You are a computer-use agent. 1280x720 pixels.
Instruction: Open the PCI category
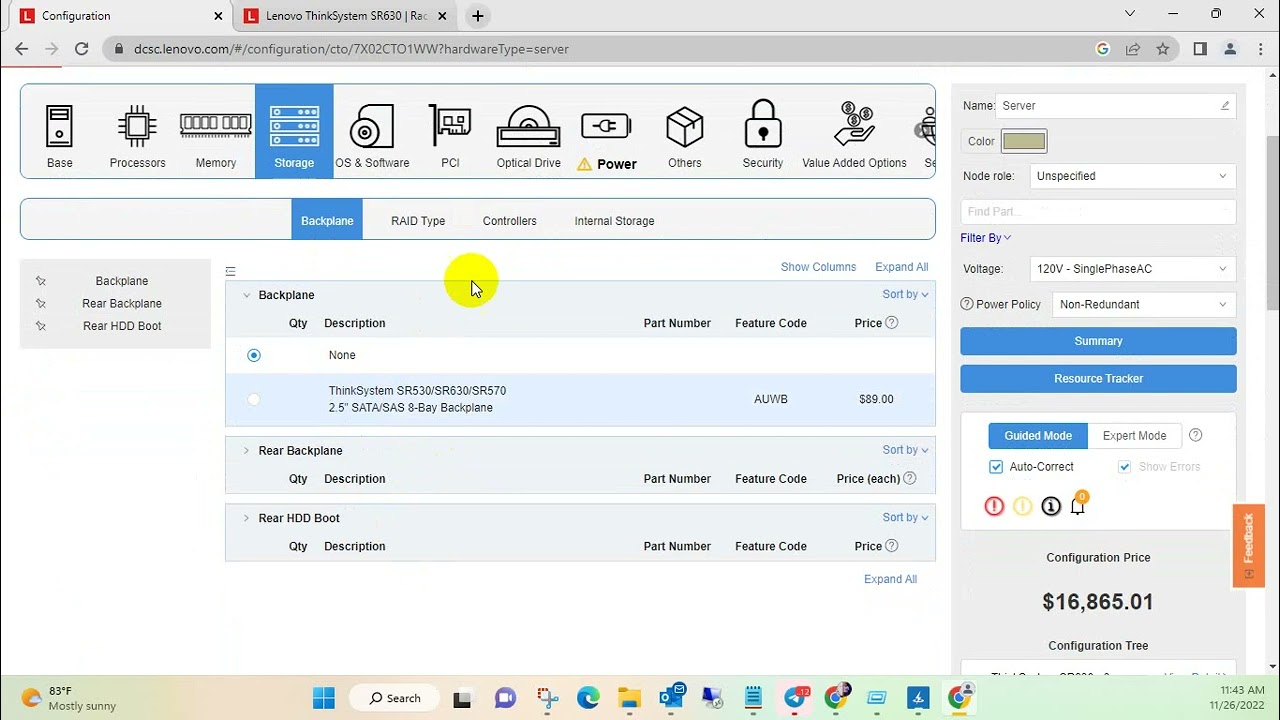450,135
